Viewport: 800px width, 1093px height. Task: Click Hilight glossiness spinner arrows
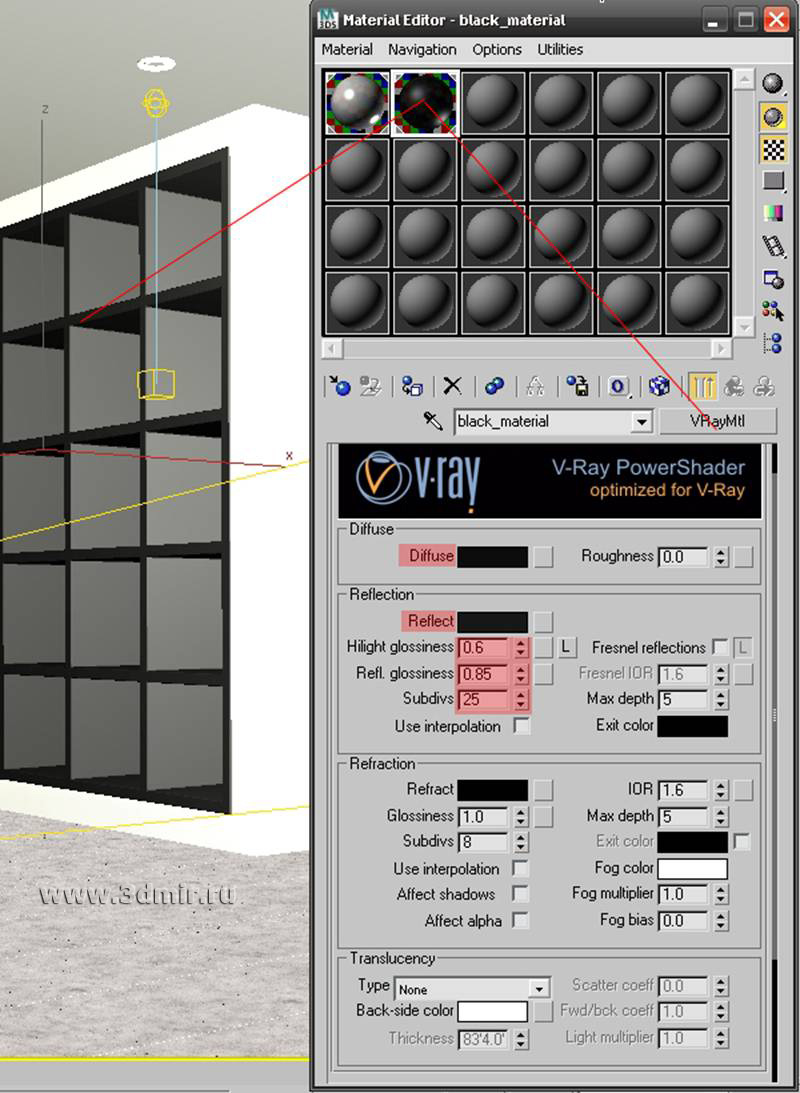coord(521,648)
